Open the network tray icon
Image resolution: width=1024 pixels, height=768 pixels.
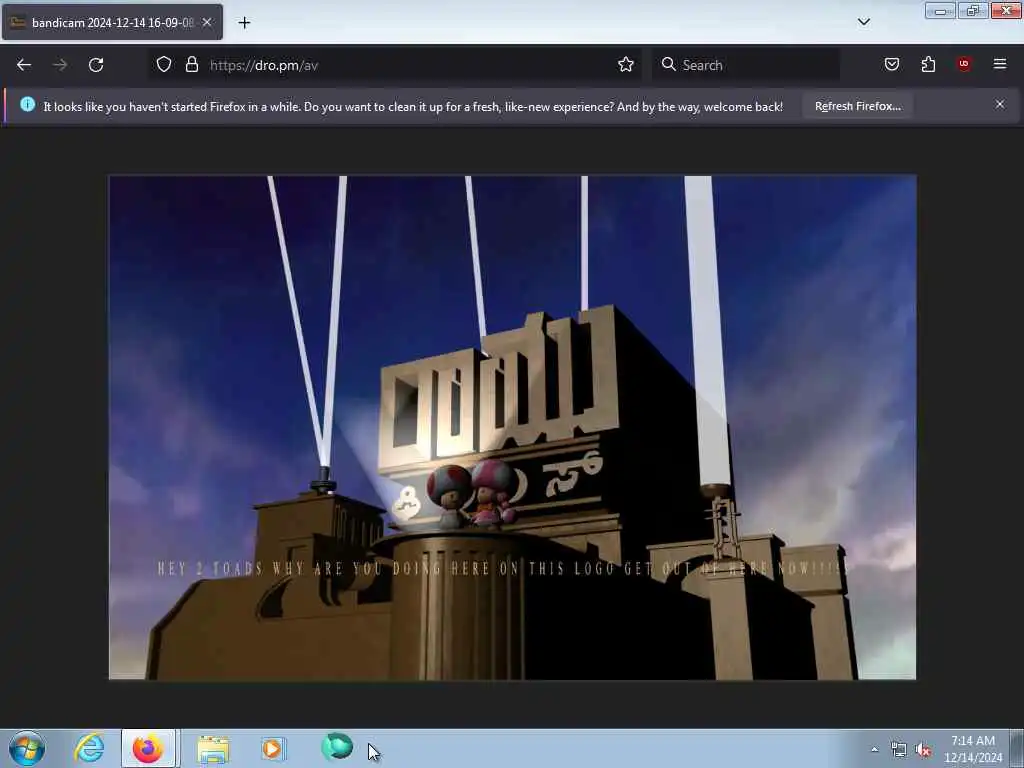coord(899,750)
